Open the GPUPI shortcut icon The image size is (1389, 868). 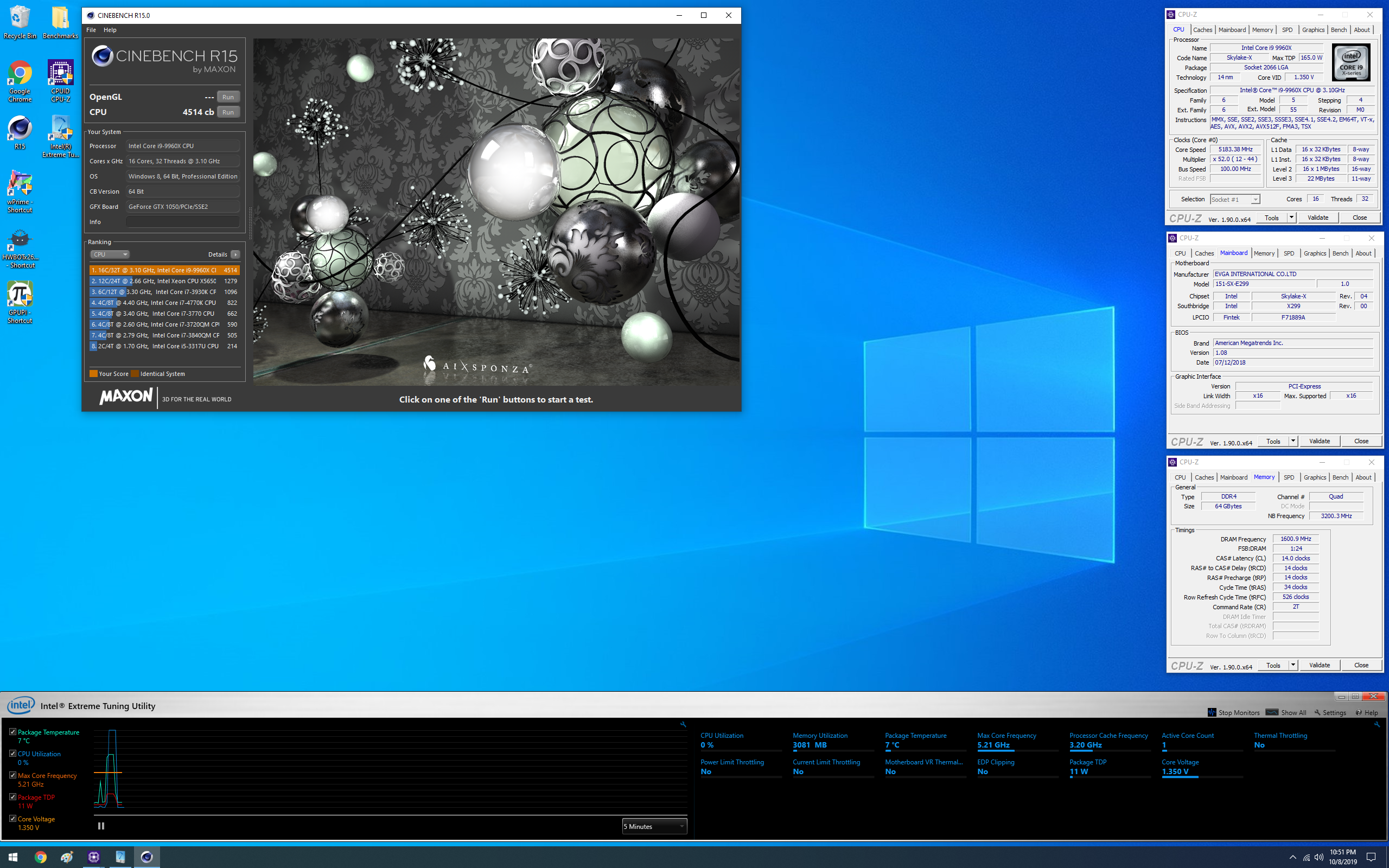pyautogui.click(x=20, y=303)
